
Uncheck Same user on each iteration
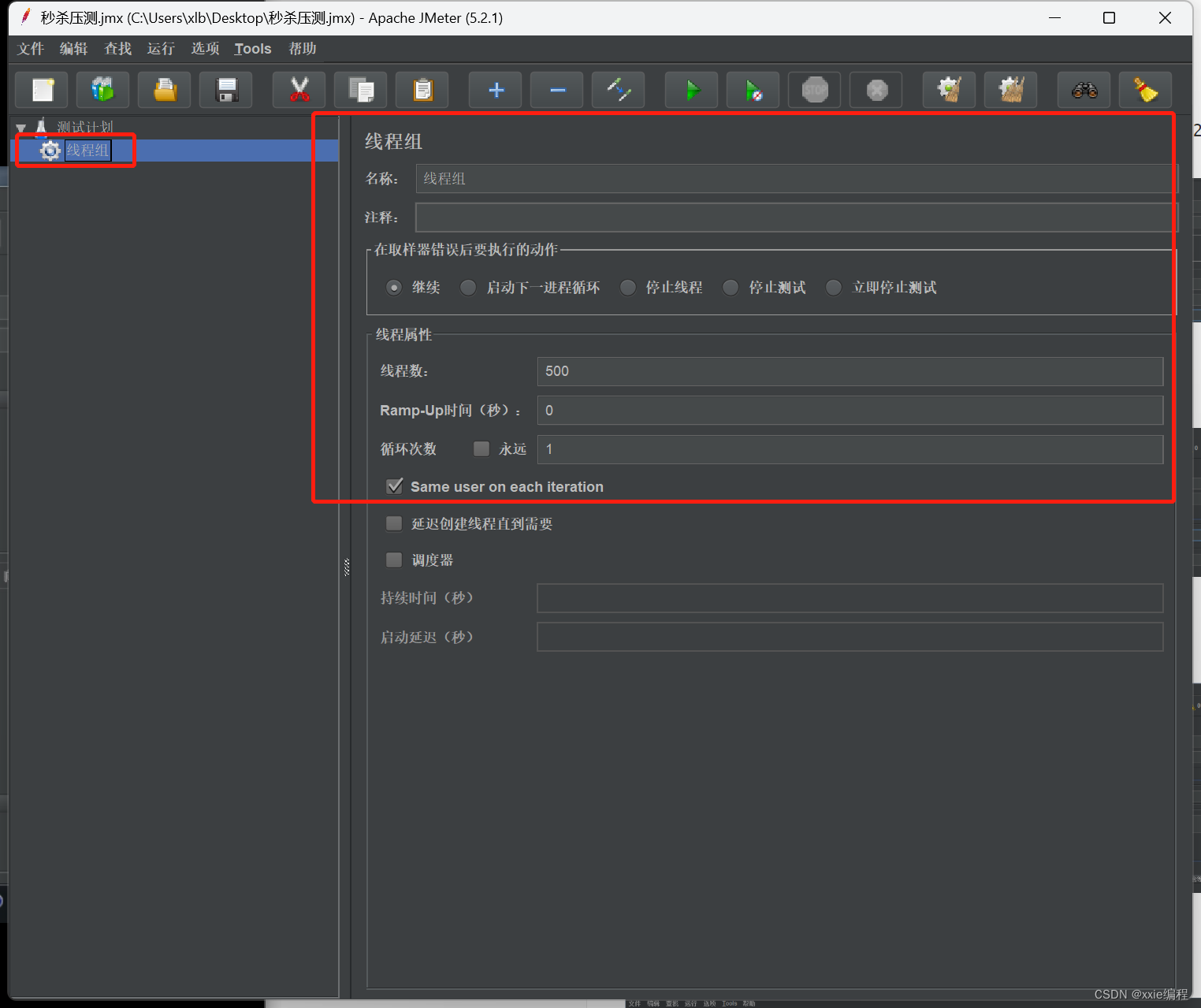click(395, 486)
